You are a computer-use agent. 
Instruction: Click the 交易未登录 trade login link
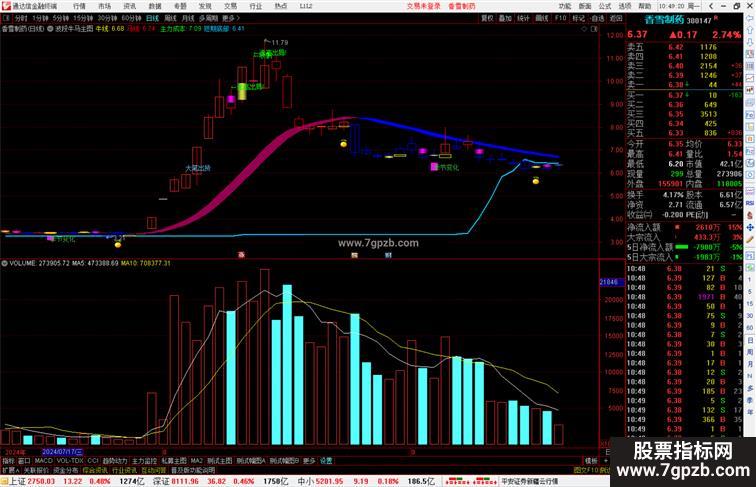click(x=423, y=6)
